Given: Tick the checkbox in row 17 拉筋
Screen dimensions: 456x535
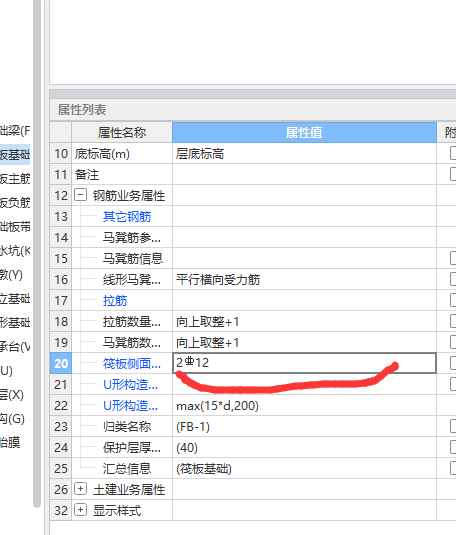Looking at the screenshot, I should (453, 300).
